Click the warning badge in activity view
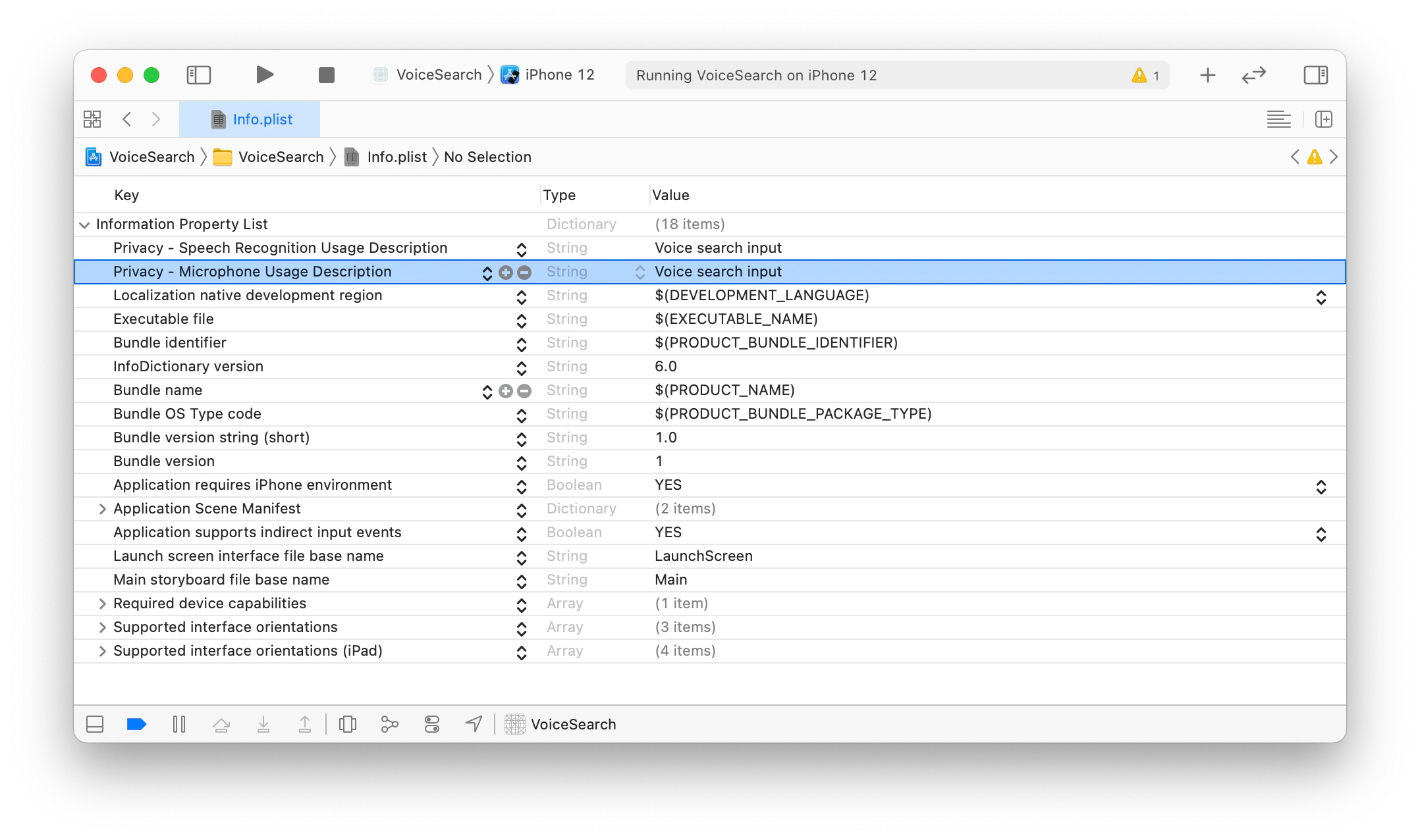Screen dimensions: 1420x840 tap(1145, 74)
